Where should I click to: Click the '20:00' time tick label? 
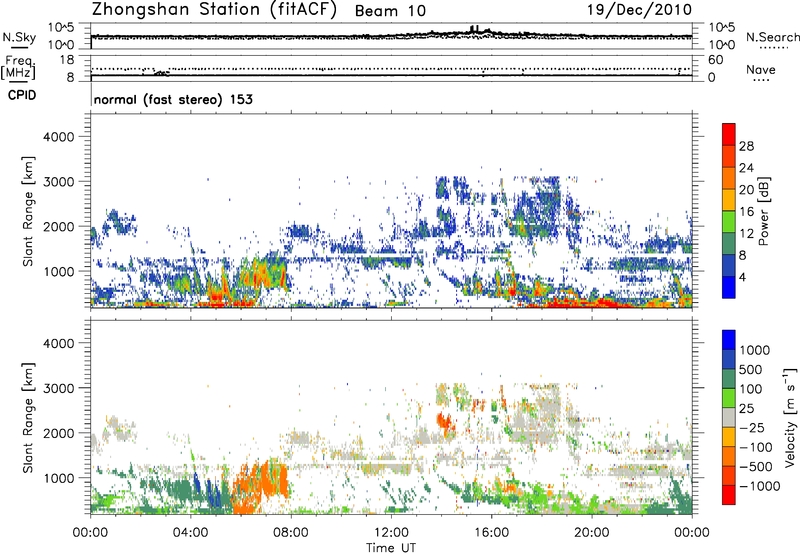click(592, 533)
